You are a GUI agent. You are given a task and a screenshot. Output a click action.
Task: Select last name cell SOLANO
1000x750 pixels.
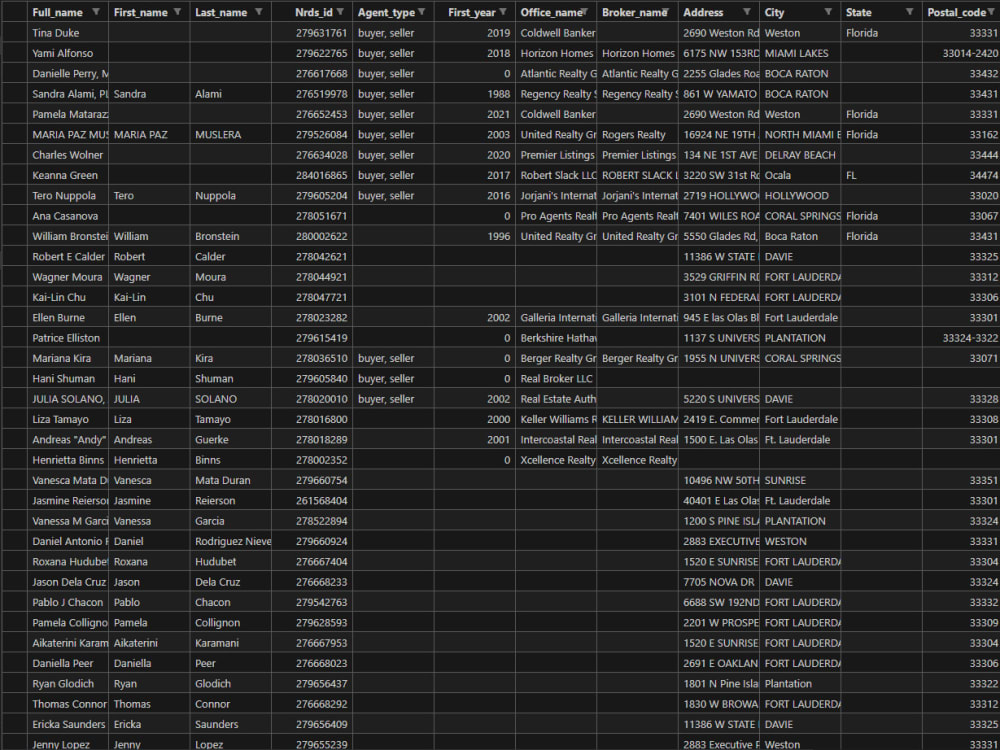click(x=230, y=399)
